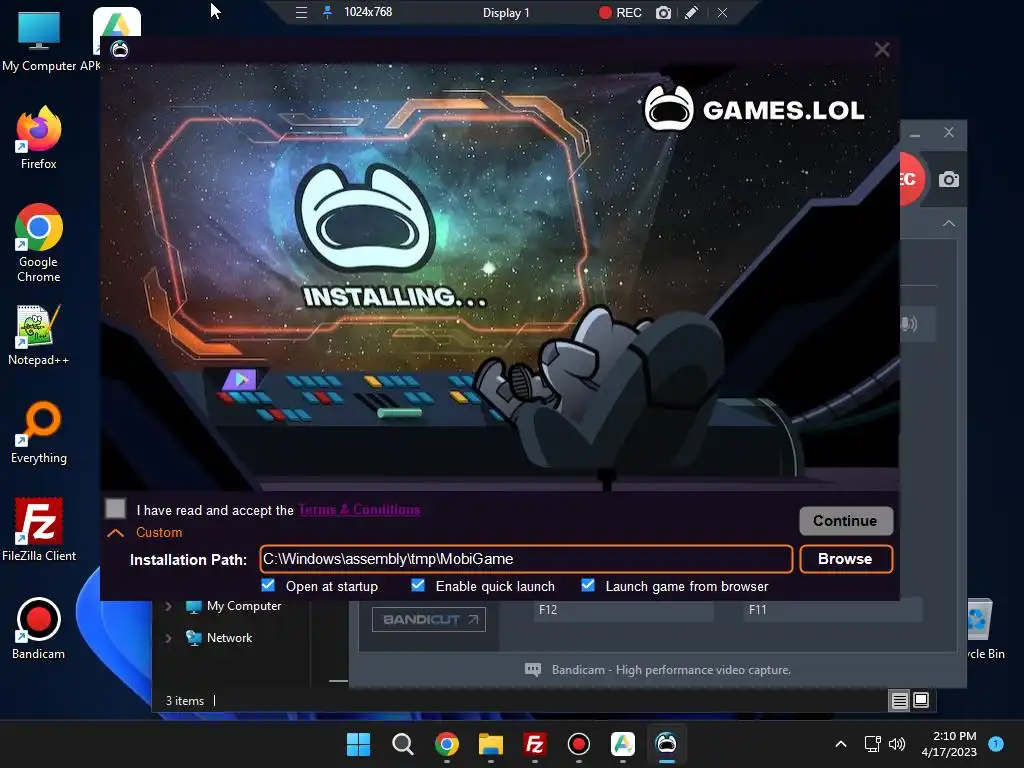Click the Bandicam speaker sound icon
This screenshot has width=1024, height=768.
(909, 323)
